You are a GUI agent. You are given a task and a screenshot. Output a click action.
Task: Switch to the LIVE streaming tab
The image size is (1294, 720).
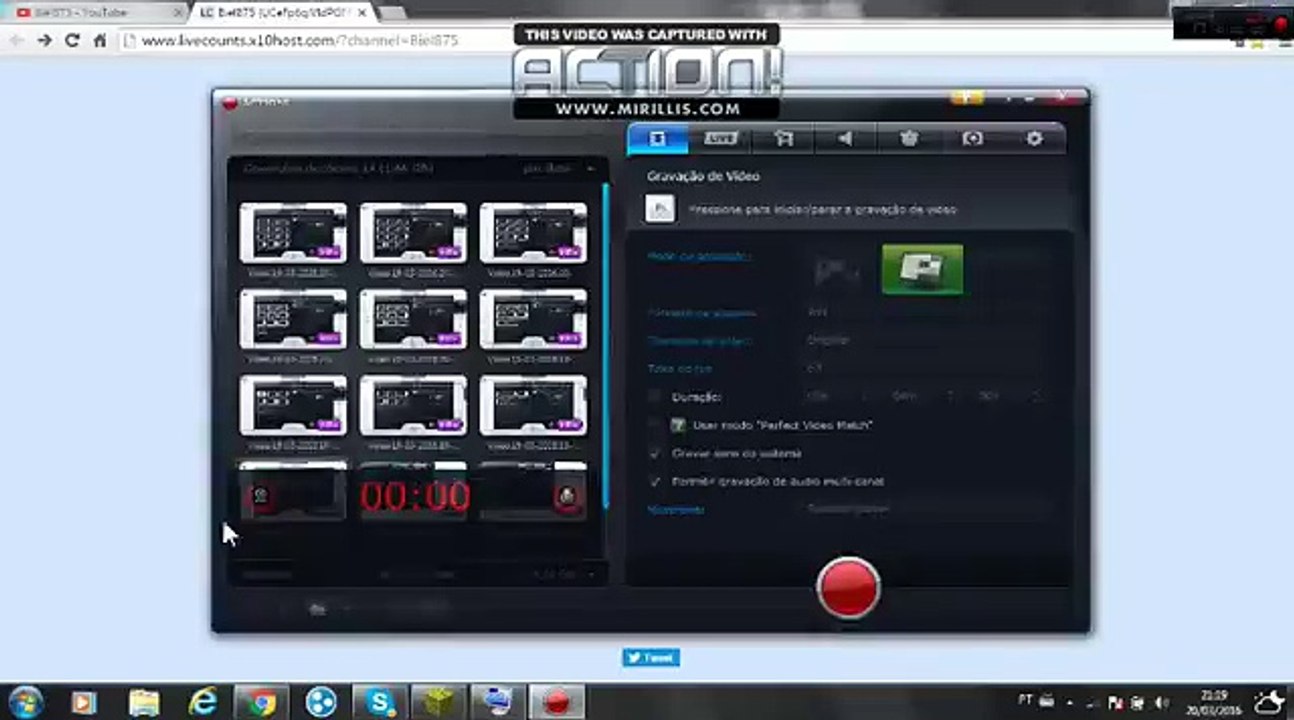click(720, 139)
